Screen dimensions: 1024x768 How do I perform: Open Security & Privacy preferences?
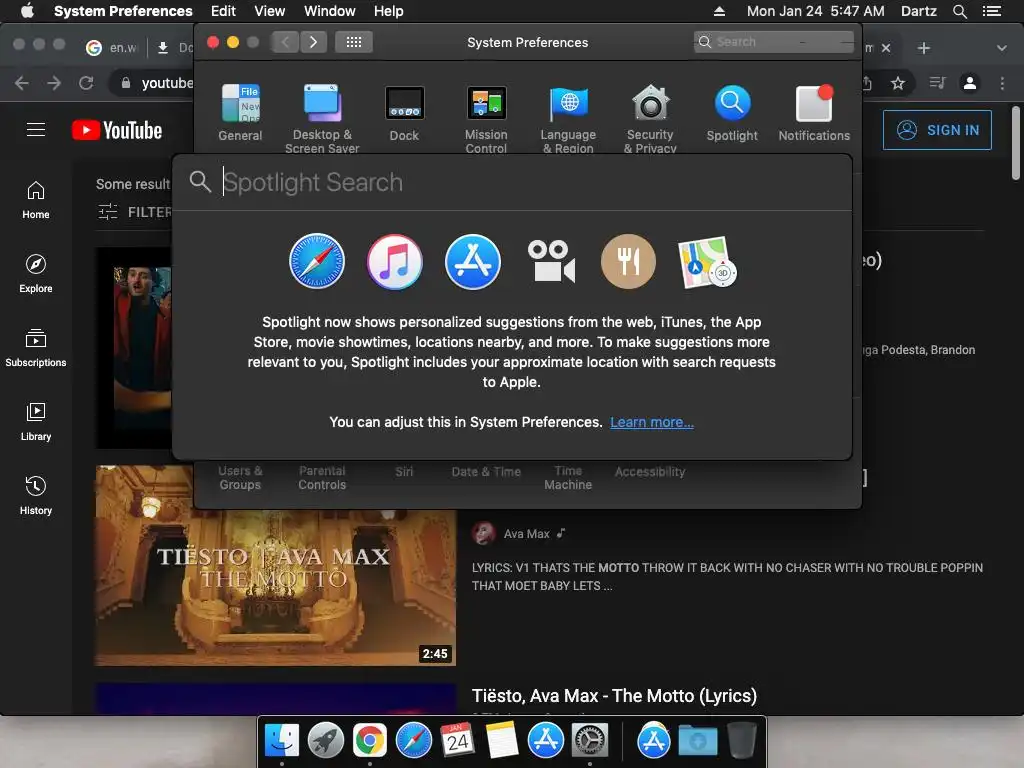[650, 118]
